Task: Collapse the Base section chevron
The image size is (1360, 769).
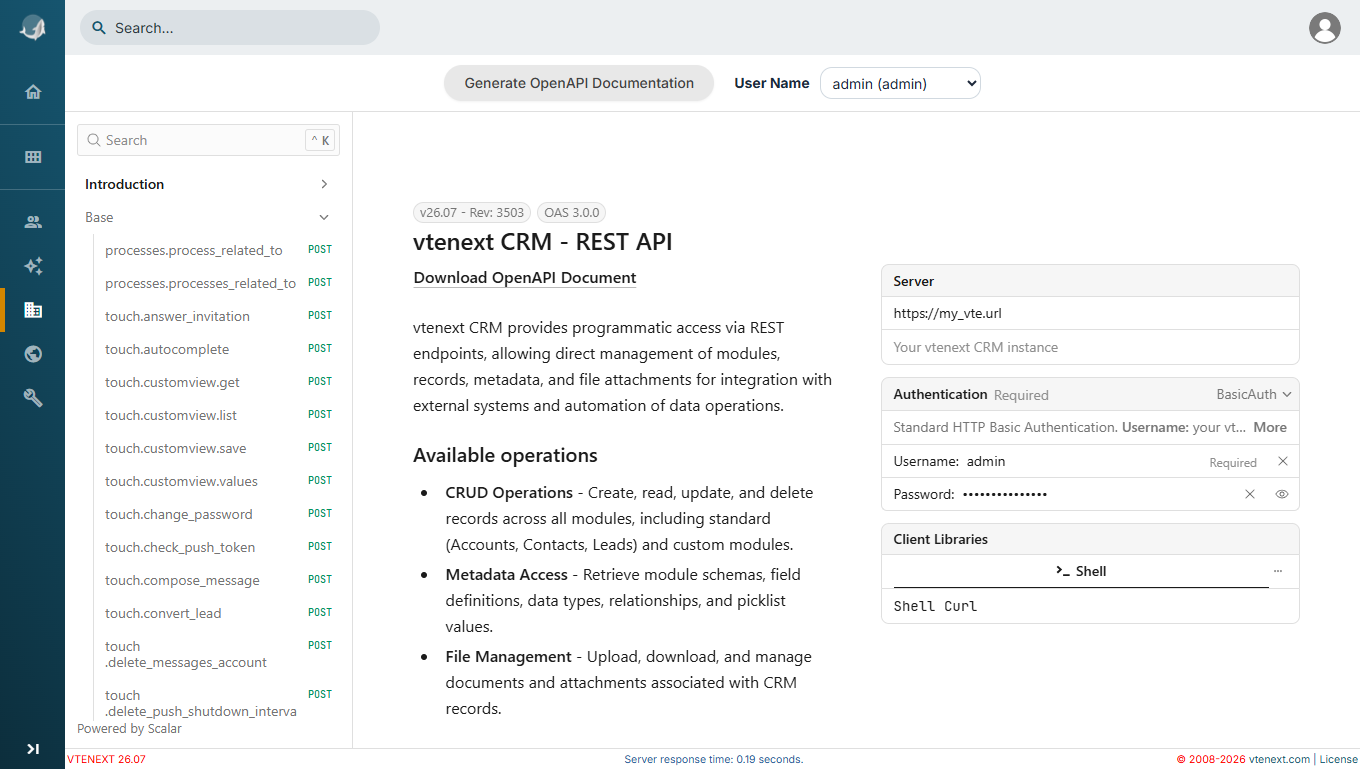Action: (x=324, y=217)
